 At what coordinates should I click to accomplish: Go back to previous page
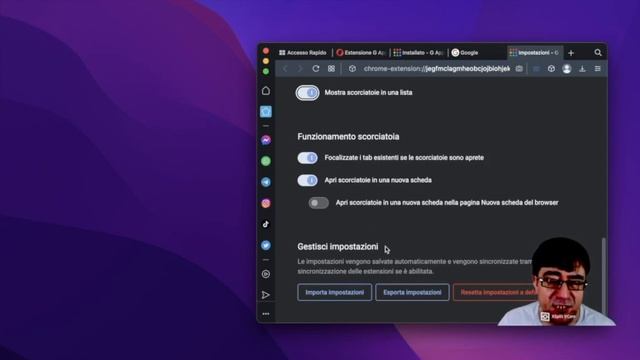pyautogui.click(x=285, y=69)
